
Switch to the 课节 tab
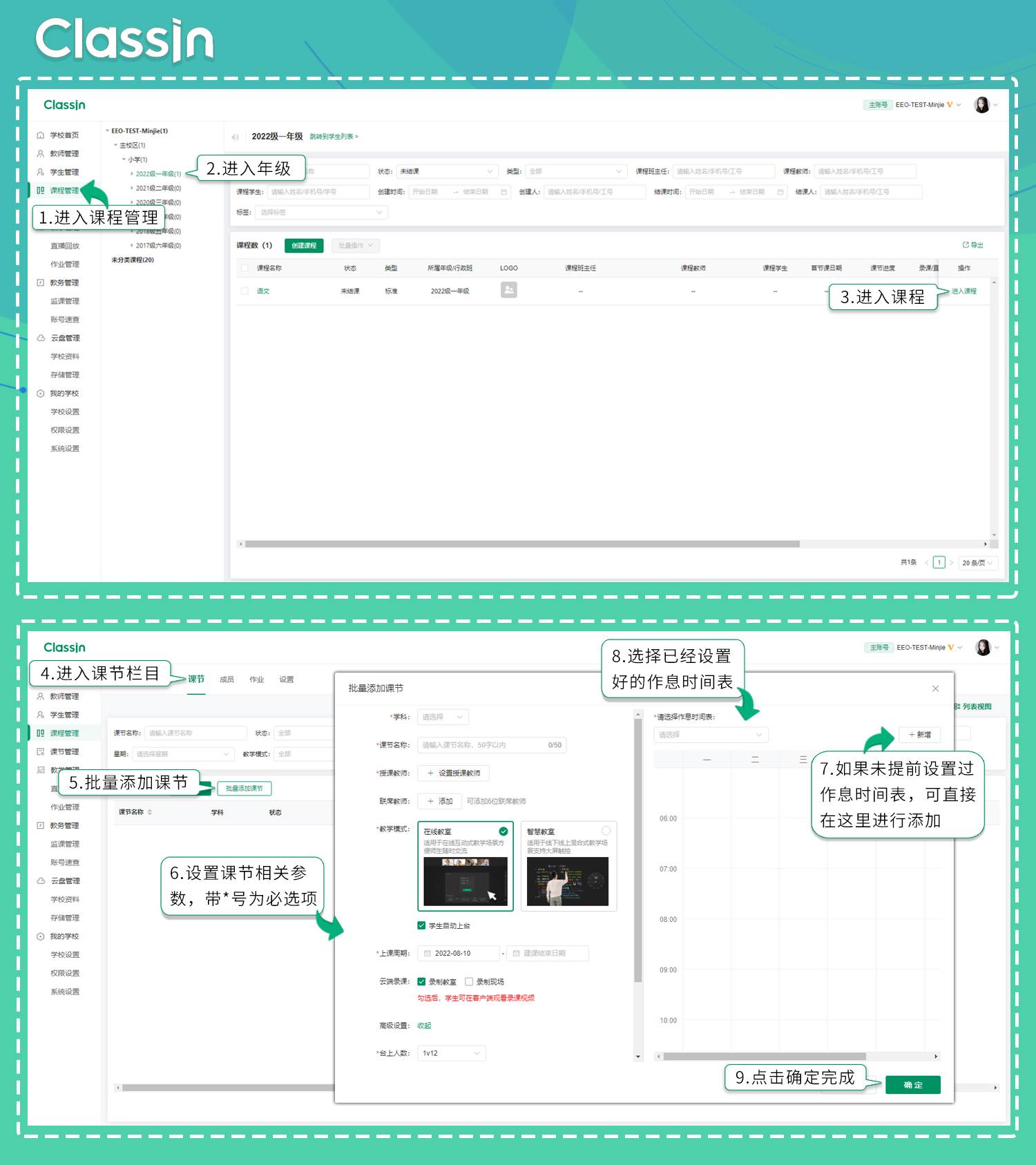click(x=196, y=680)
